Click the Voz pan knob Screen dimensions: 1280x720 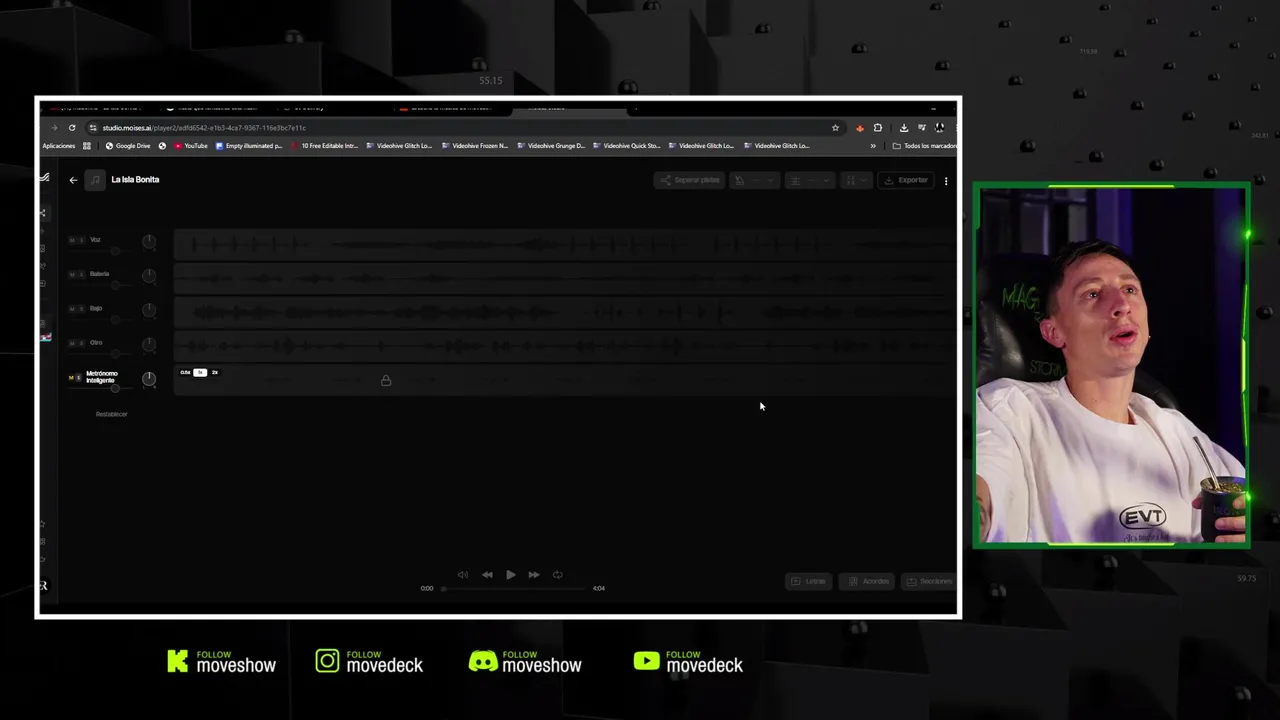click(x=149, y=241)
